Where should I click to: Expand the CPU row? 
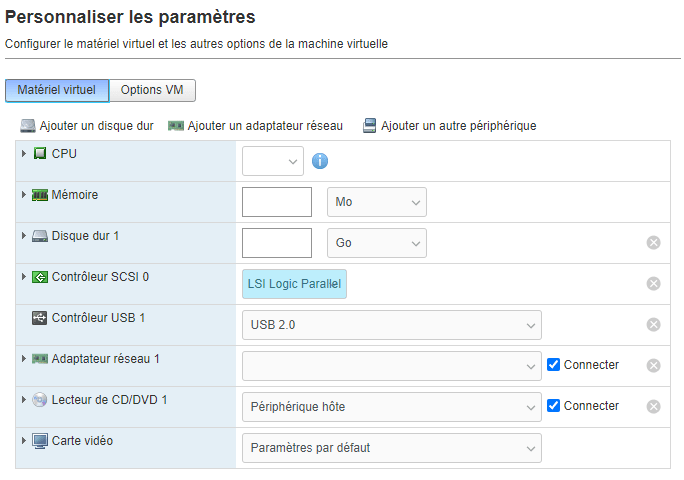[24, 154]
